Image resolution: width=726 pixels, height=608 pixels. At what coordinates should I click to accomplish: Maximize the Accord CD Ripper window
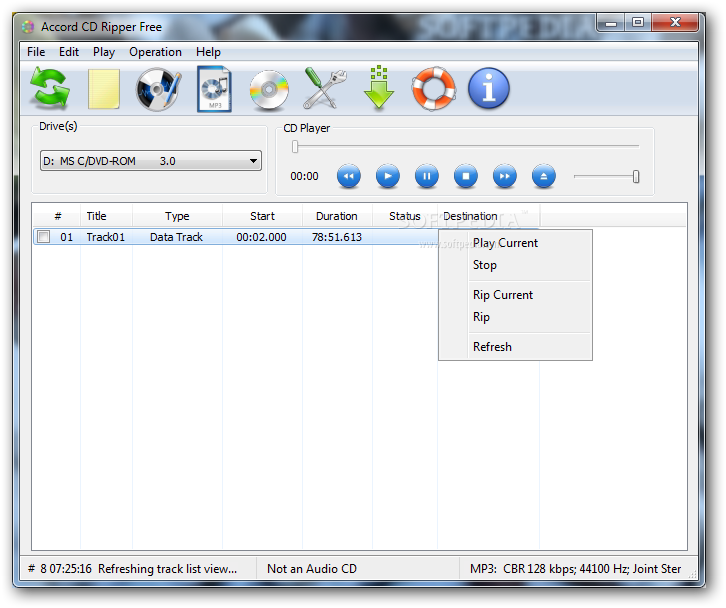(638, 22)
